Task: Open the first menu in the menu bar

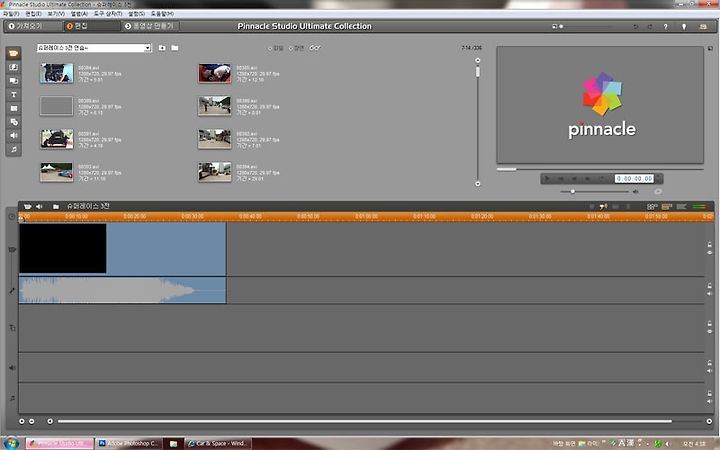Action: [x=11, y=14]
